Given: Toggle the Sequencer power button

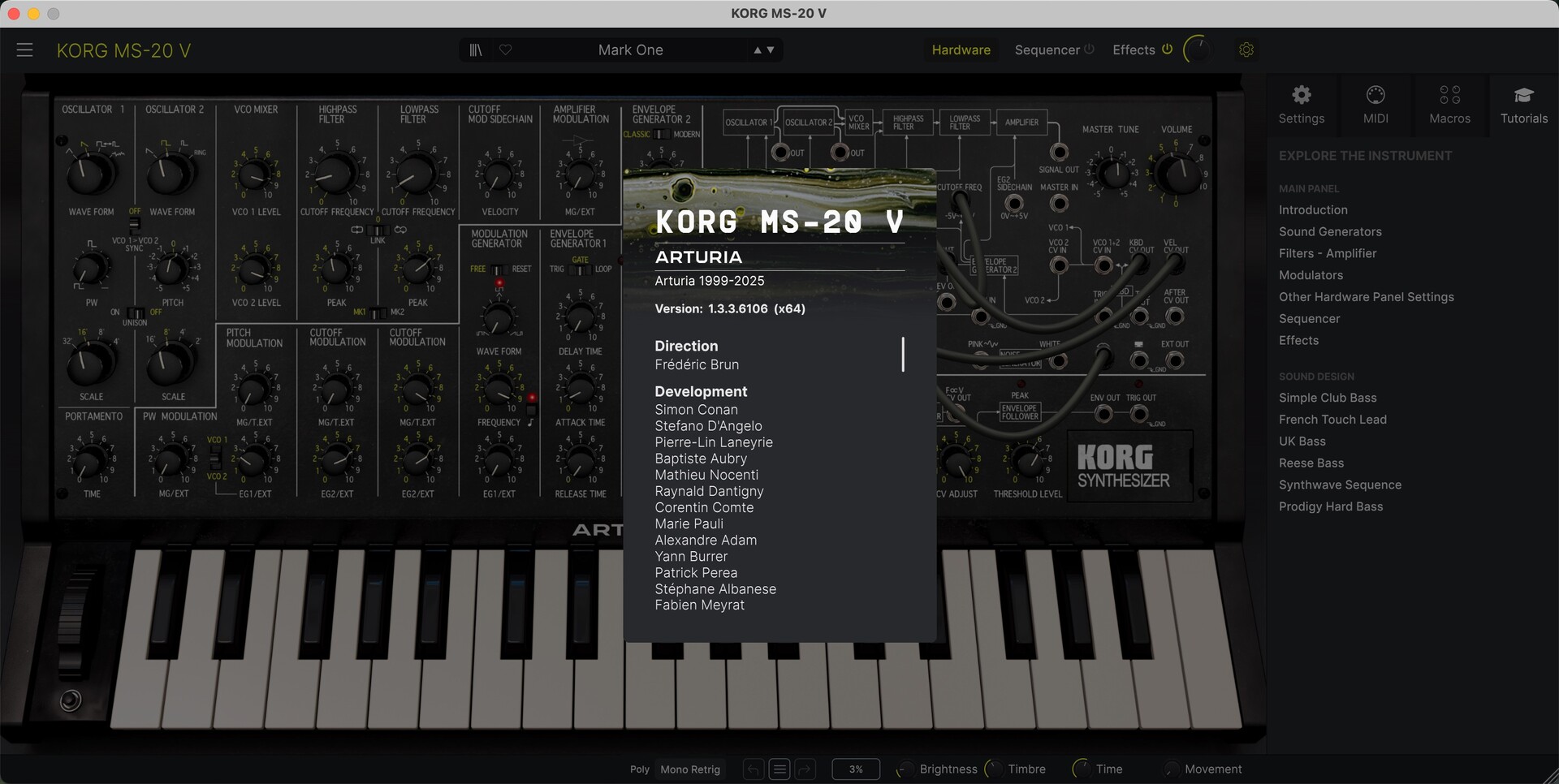Looking at the screenshot, I should (x=1089, y=50).
